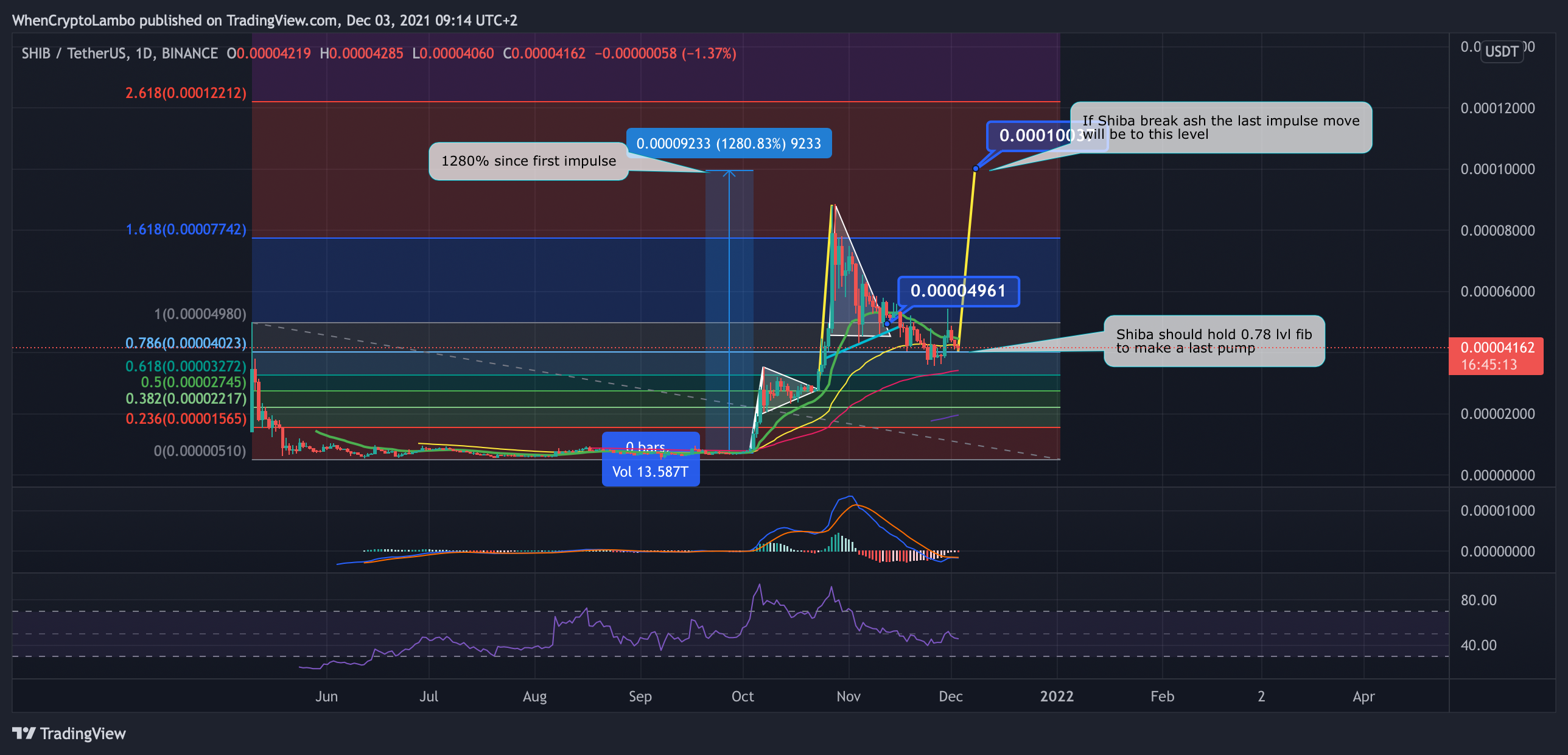Image resolution: width=1568 pixels, height=755 pixels.
Task: Select the '1280% since first impulse' callout
Action: point(528,161)
